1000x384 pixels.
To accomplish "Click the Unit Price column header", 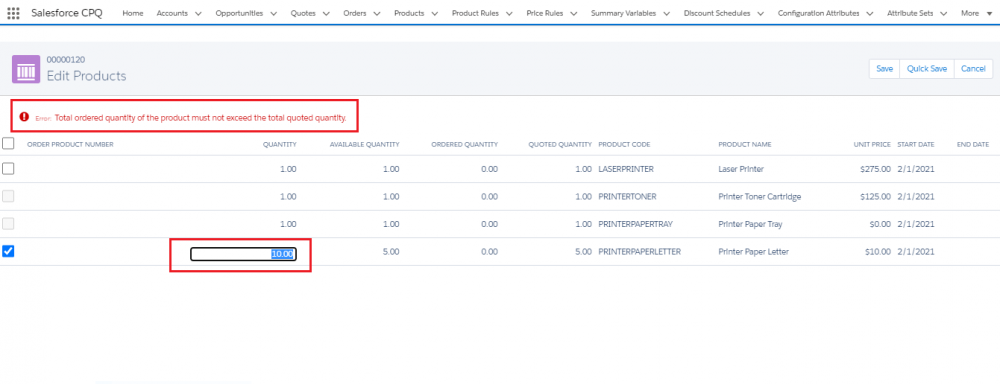I will [872, 145].
